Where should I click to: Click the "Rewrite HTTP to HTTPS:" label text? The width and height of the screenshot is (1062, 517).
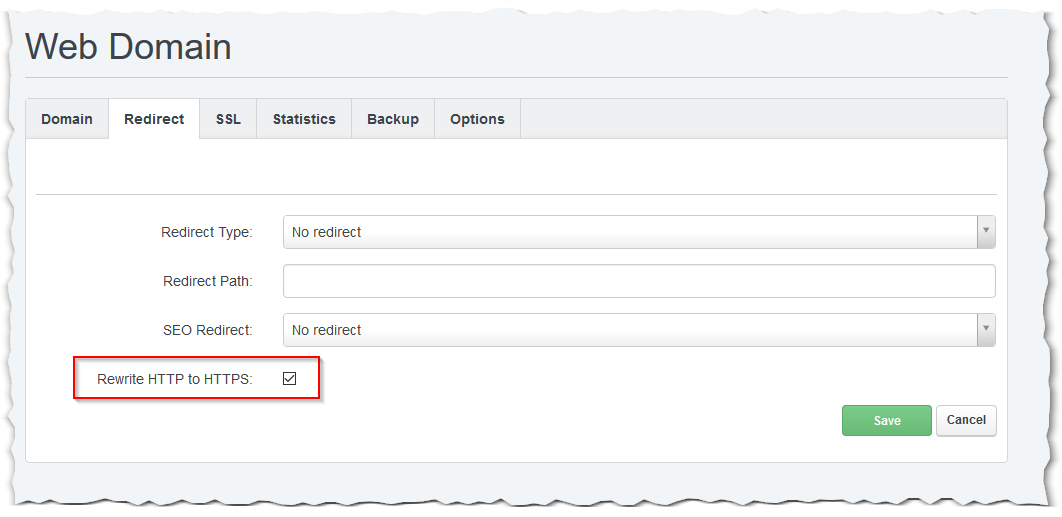[174, 379]
